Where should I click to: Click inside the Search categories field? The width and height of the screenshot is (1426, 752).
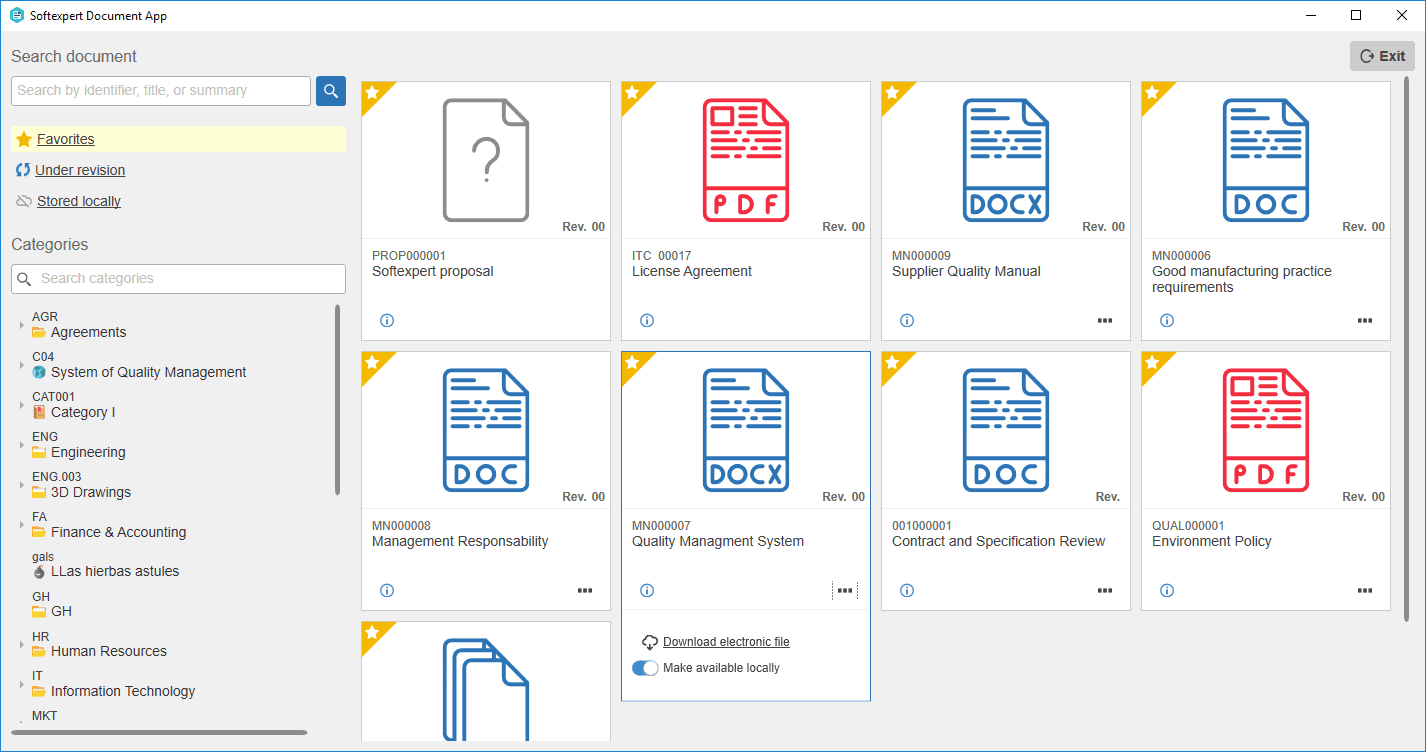(180, 279)
